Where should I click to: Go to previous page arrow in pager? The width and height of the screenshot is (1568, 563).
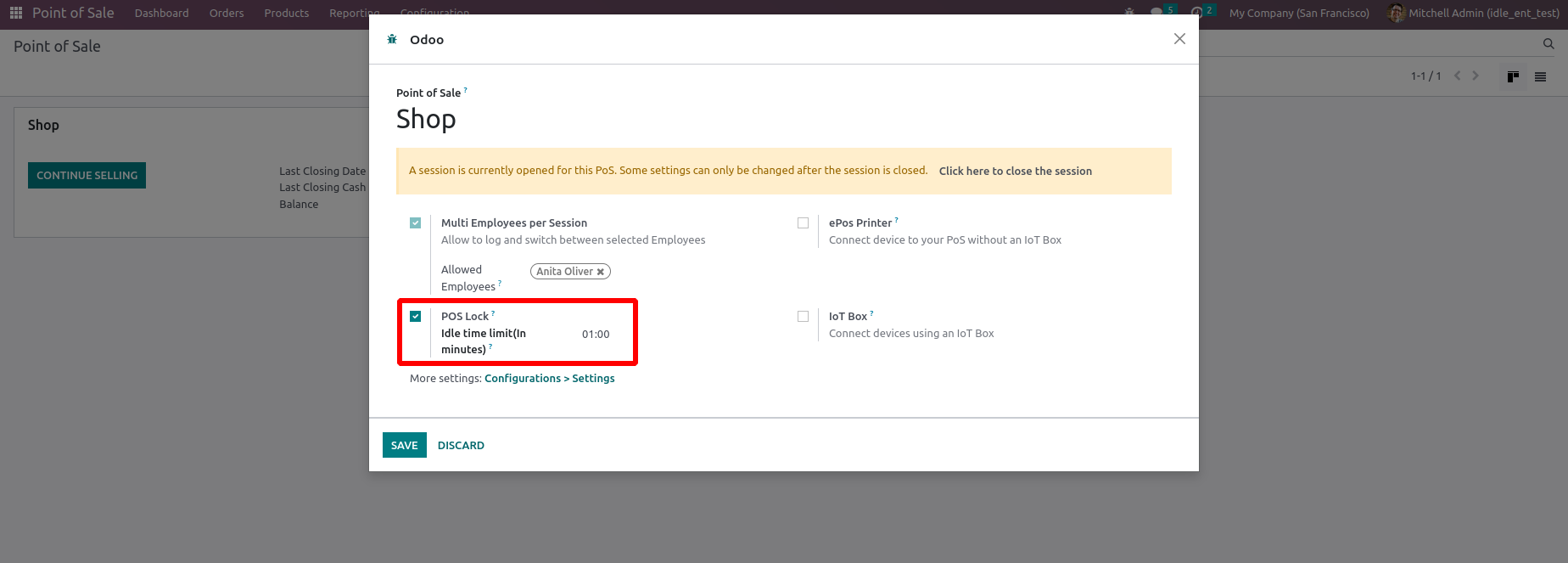(1458, 76)
